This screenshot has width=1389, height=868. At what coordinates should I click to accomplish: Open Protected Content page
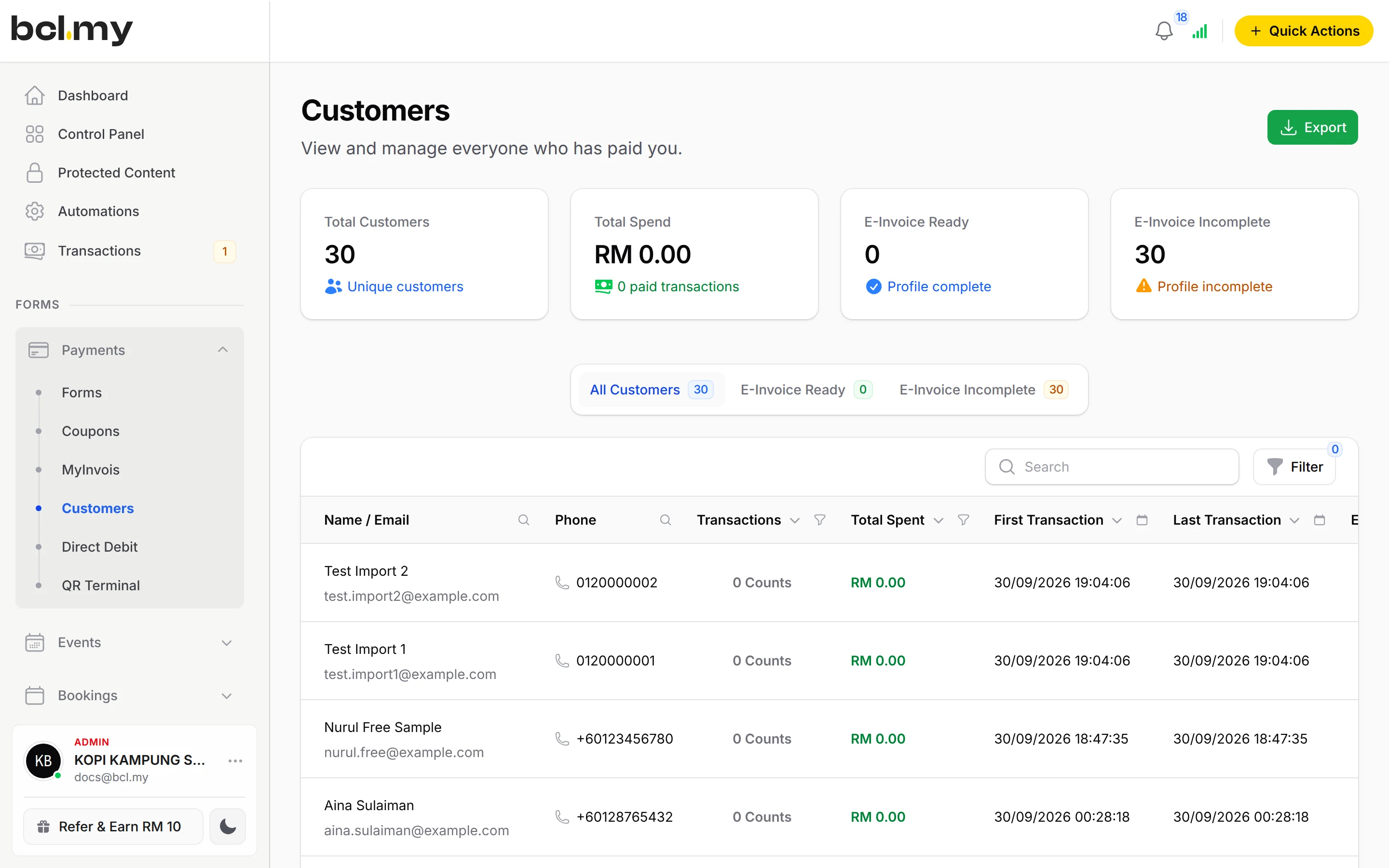click(x=117, y=172)
